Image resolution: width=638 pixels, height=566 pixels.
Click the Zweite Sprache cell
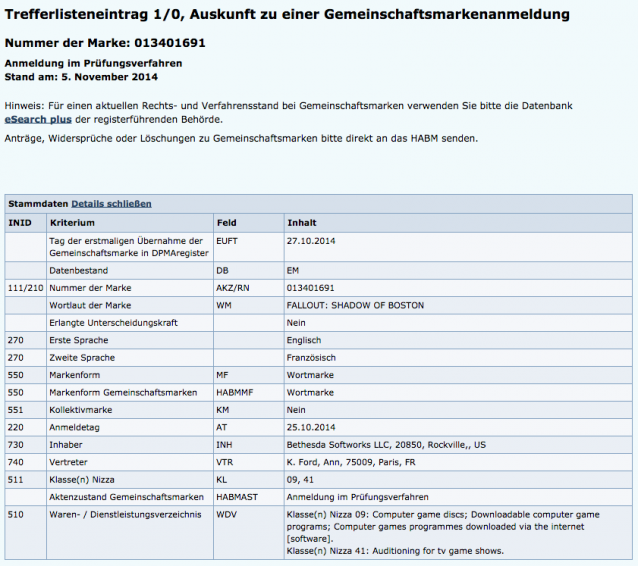coord(130,358)
